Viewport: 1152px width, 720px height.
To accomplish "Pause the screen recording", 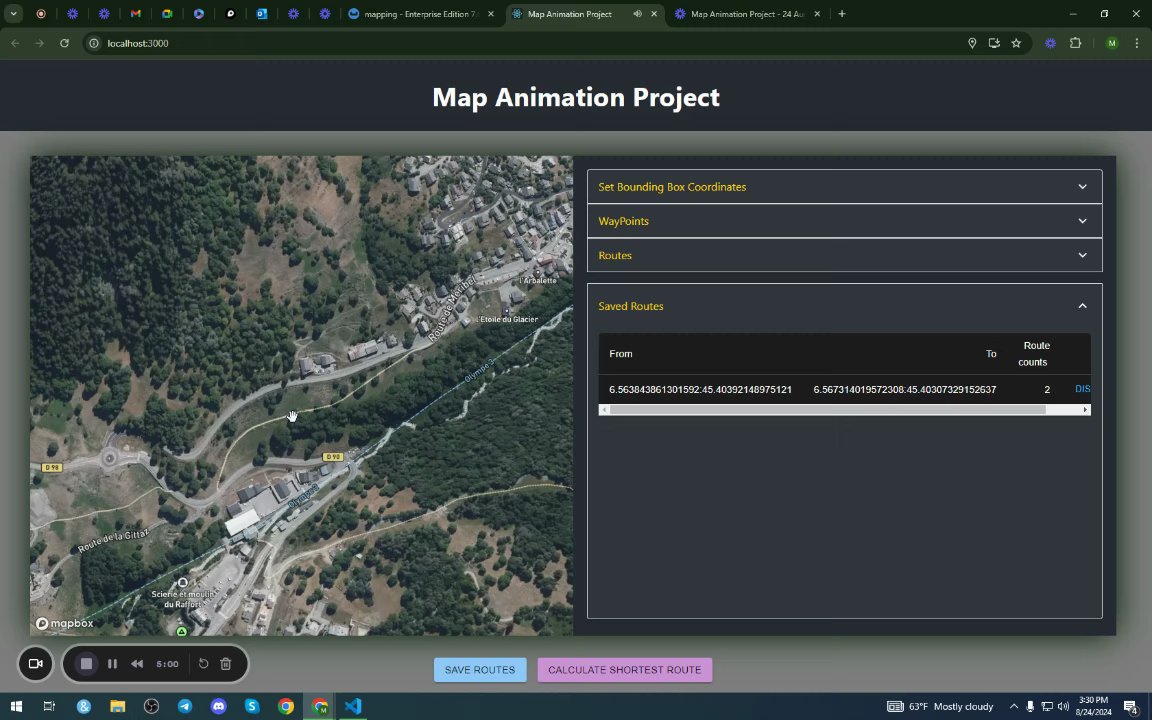I will pos(112,664).
